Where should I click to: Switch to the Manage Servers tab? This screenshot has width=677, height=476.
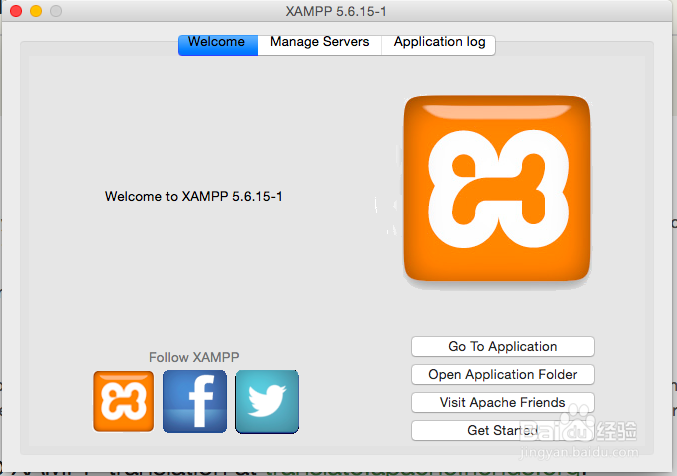[x=320, y=45]
